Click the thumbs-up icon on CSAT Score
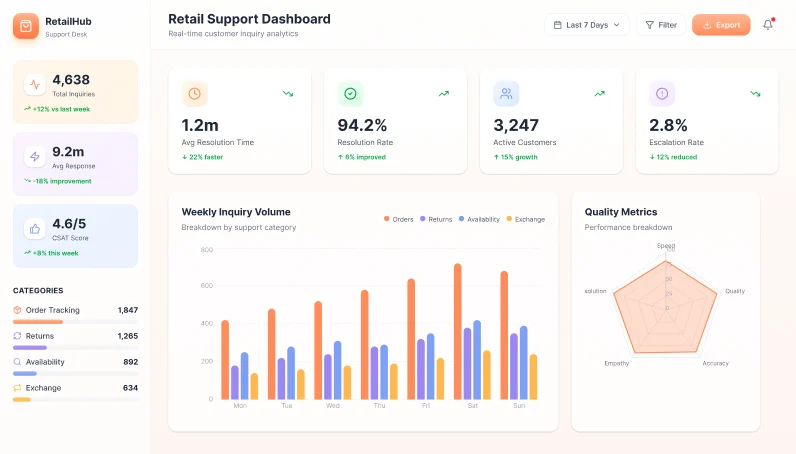The width and height of the screenshot is (796, 454). 35,228
